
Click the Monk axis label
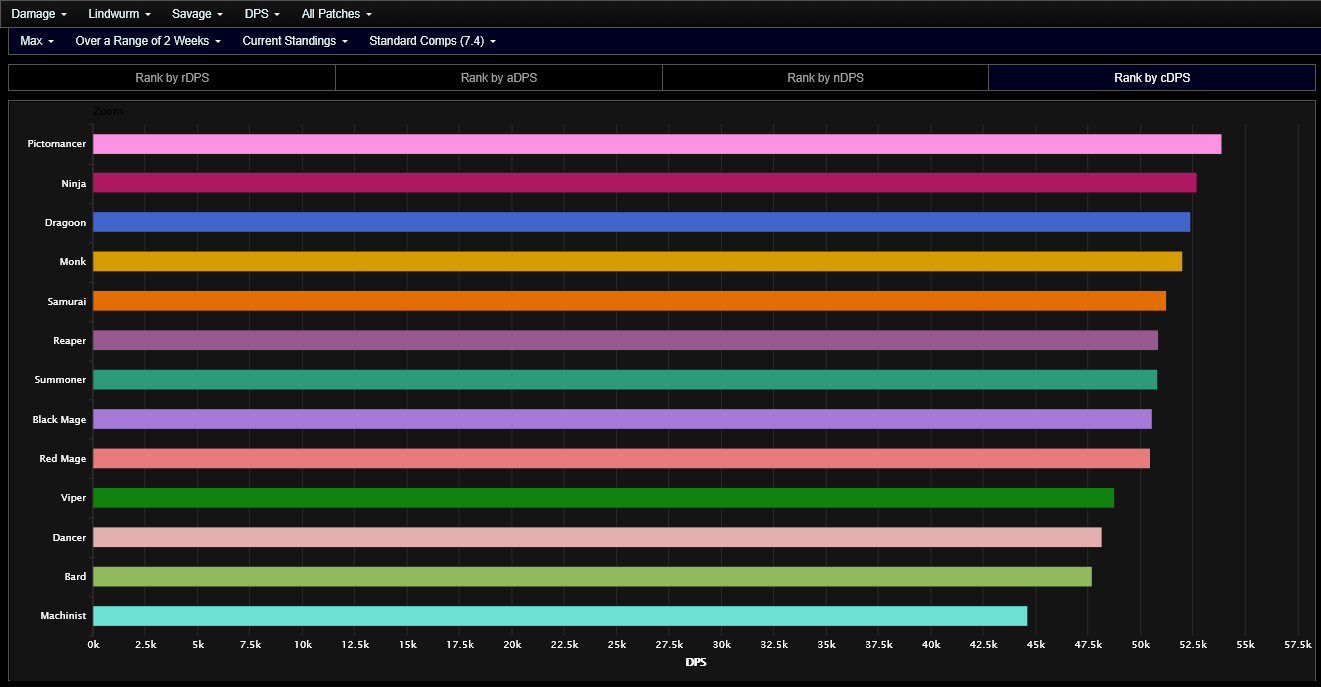point(73,261)
